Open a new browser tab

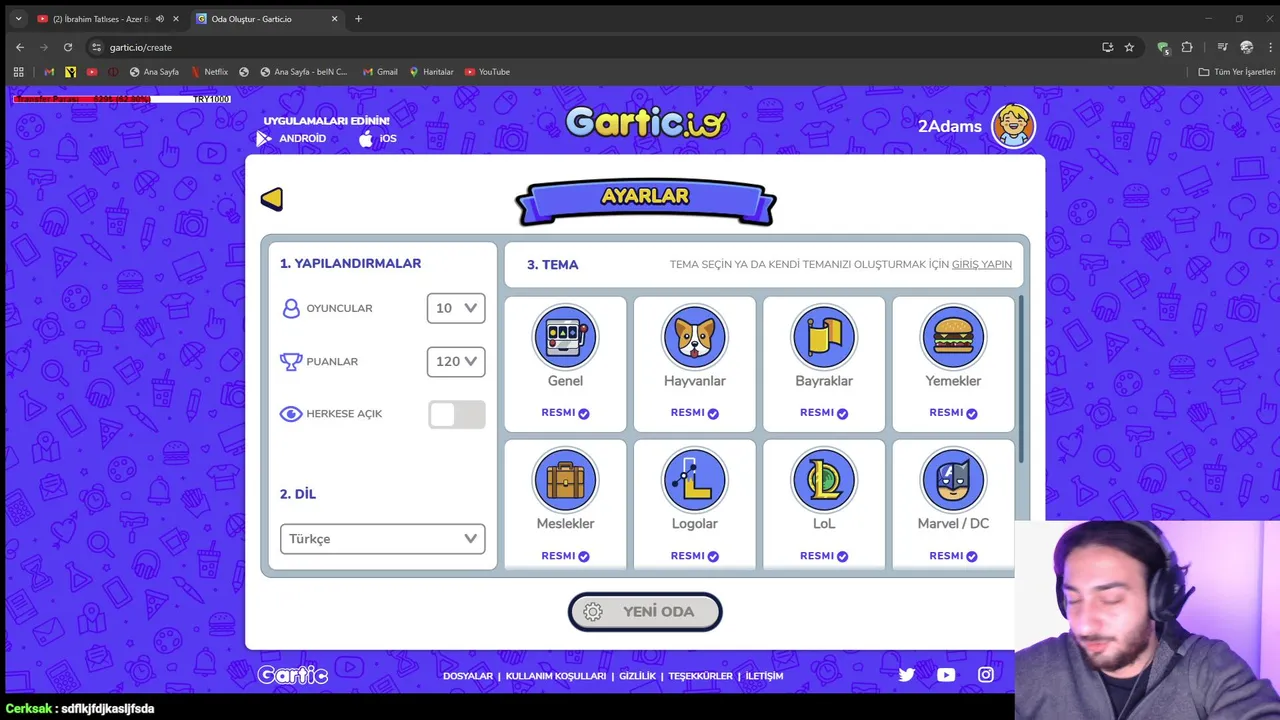tap(359, 19)
